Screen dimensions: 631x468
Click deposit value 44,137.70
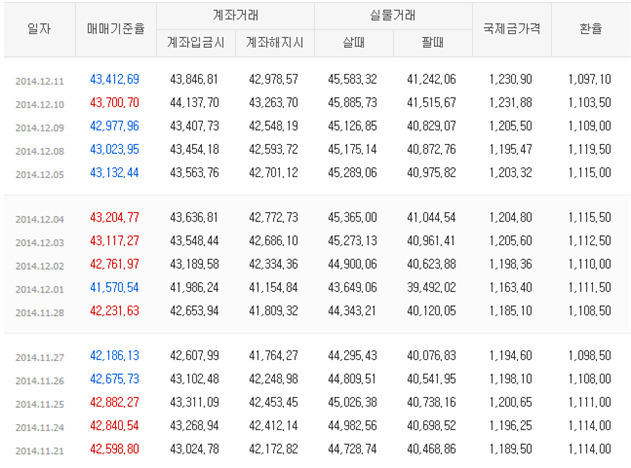point(194,103)
